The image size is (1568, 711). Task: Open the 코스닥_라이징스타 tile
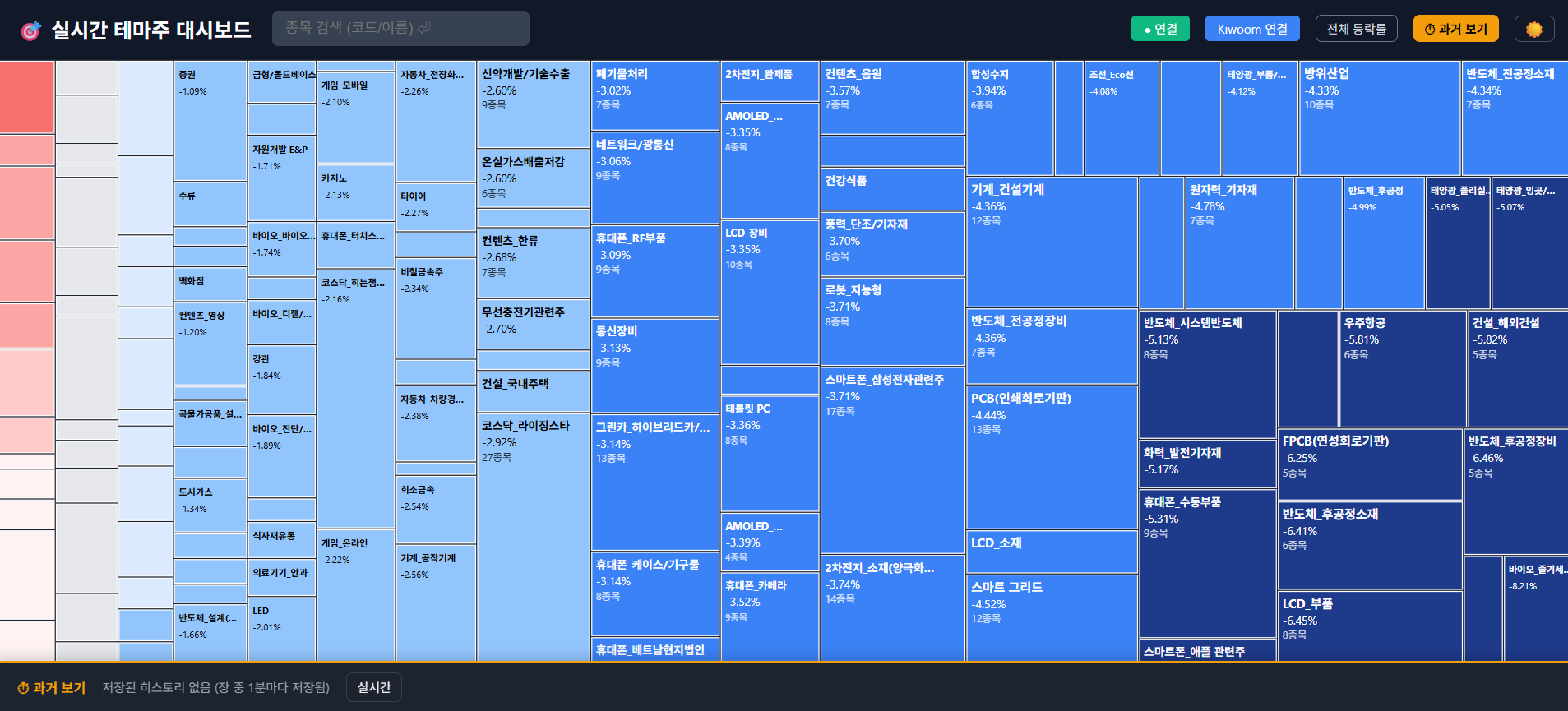(x=534, y=537)
